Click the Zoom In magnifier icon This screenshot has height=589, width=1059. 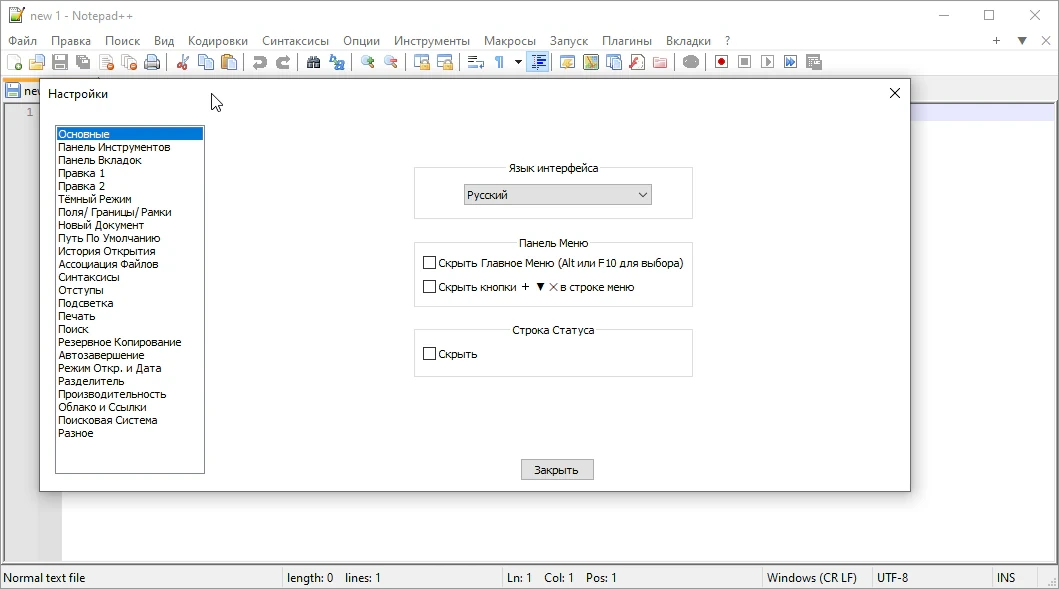click(x=367, y=62)
